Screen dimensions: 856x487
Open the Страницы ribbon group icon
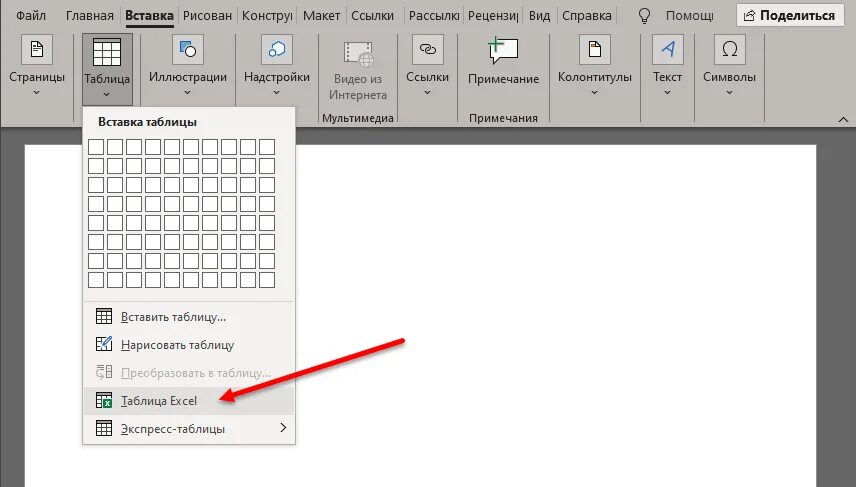coord(37,50)
